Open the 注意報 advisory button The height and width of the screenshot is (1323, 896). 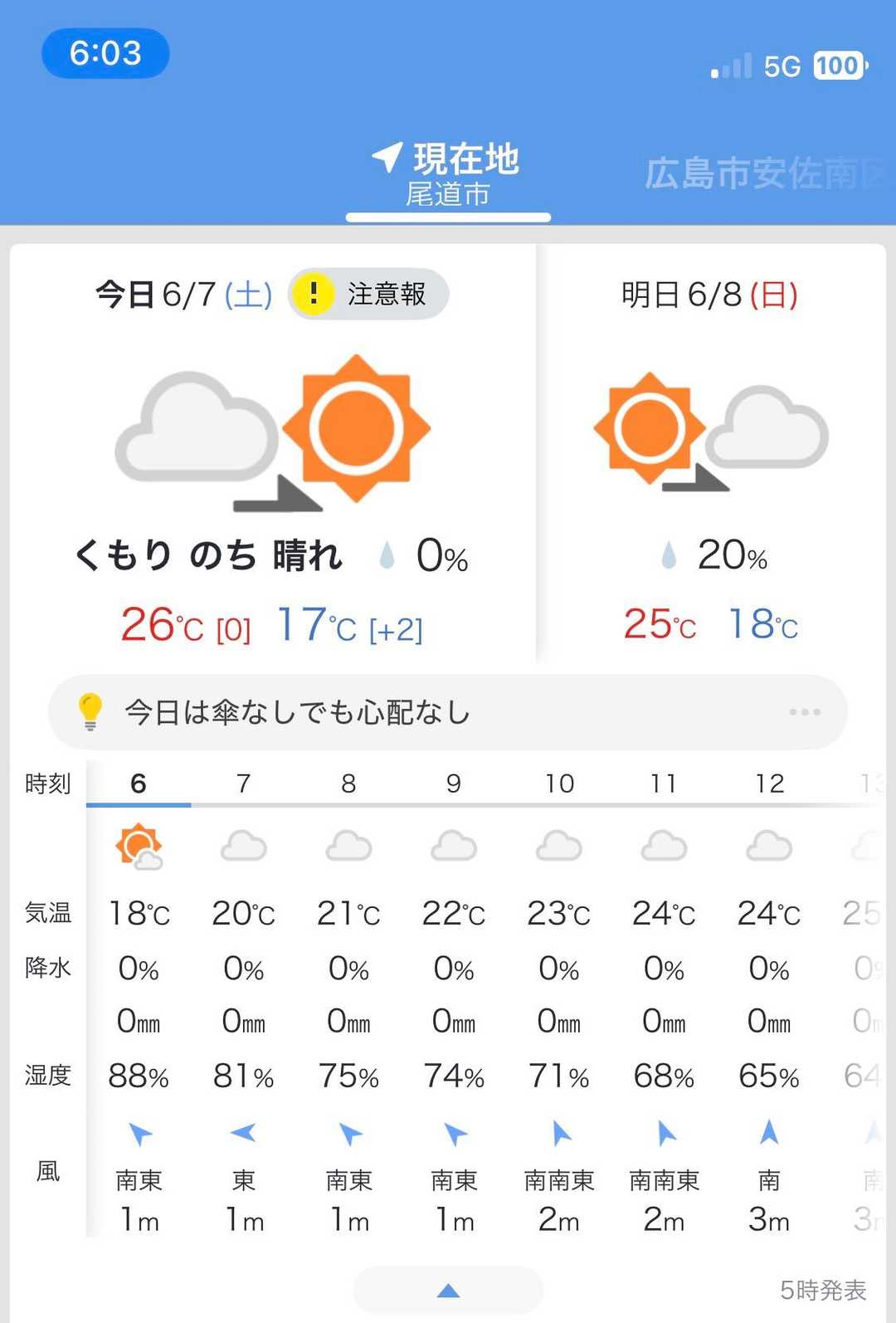[x=369, y=294]
